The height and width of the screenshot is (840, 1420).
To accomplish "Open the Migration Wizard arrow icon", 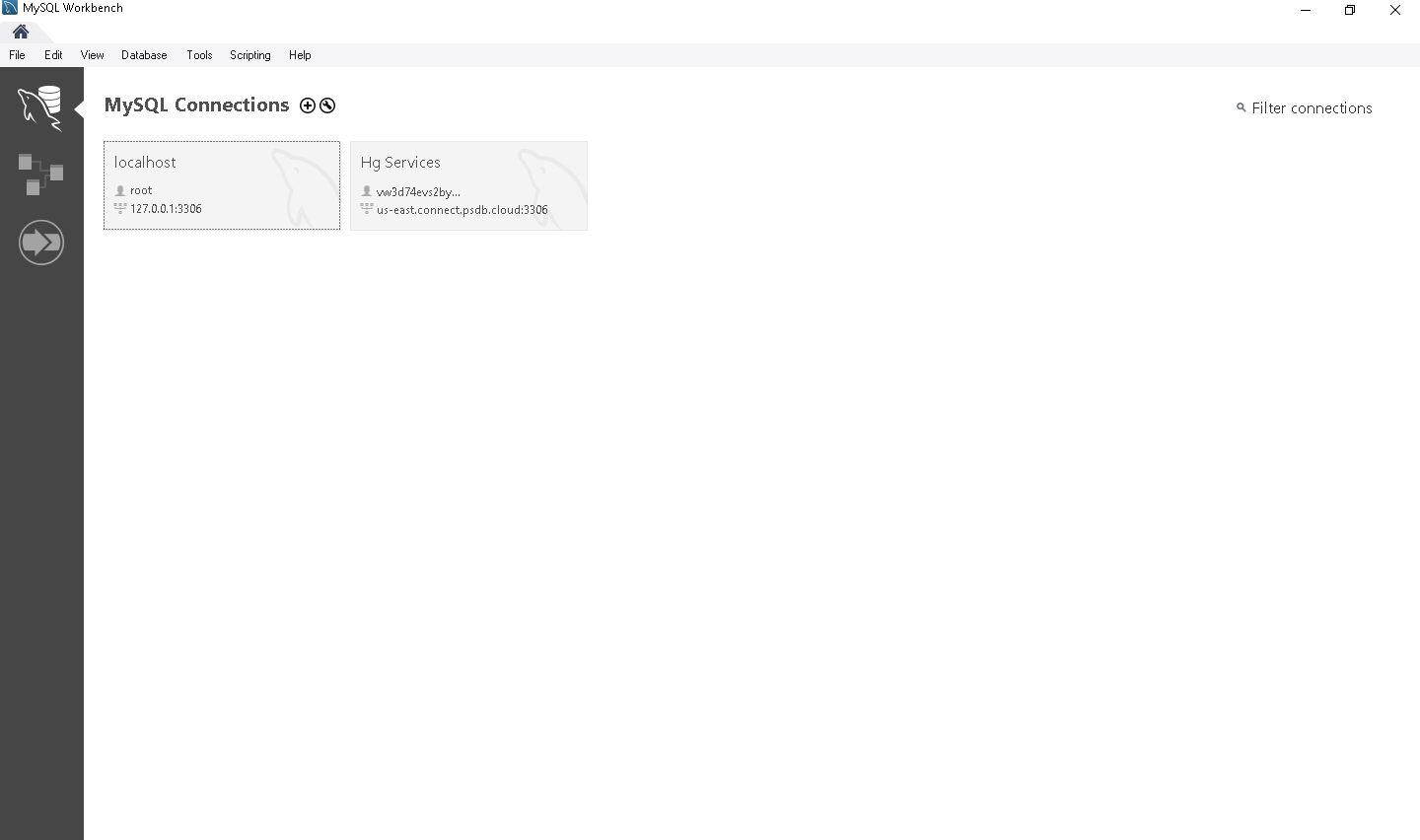I will 41,242.
